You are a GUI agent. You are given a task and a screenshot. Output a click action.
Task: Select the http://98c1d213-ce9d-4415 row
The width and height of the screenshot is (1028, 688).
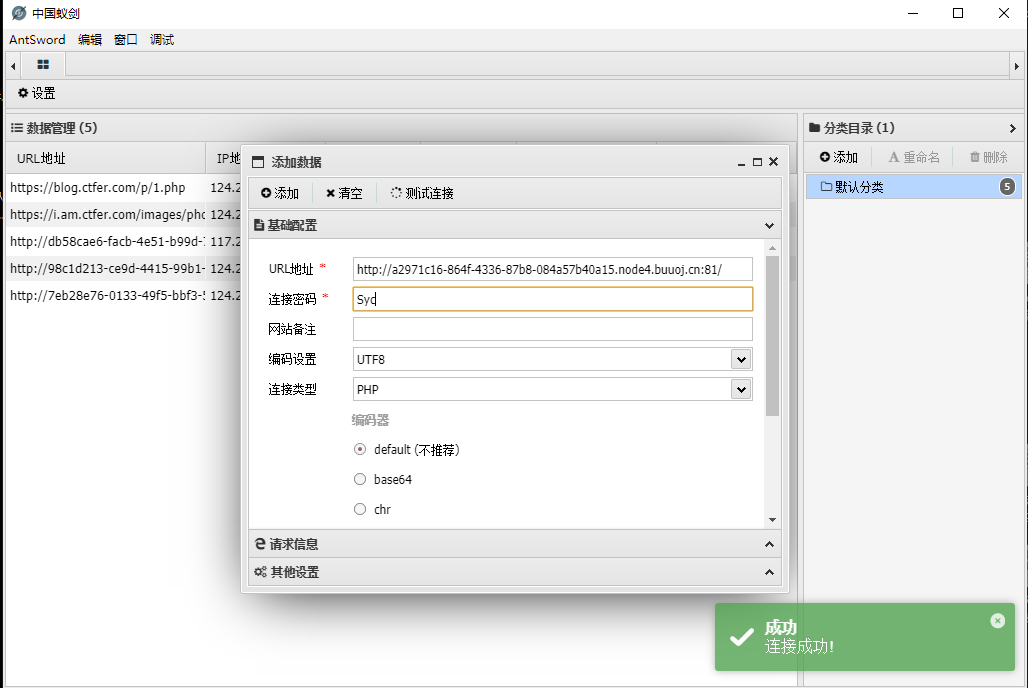(x=123, y=268)
